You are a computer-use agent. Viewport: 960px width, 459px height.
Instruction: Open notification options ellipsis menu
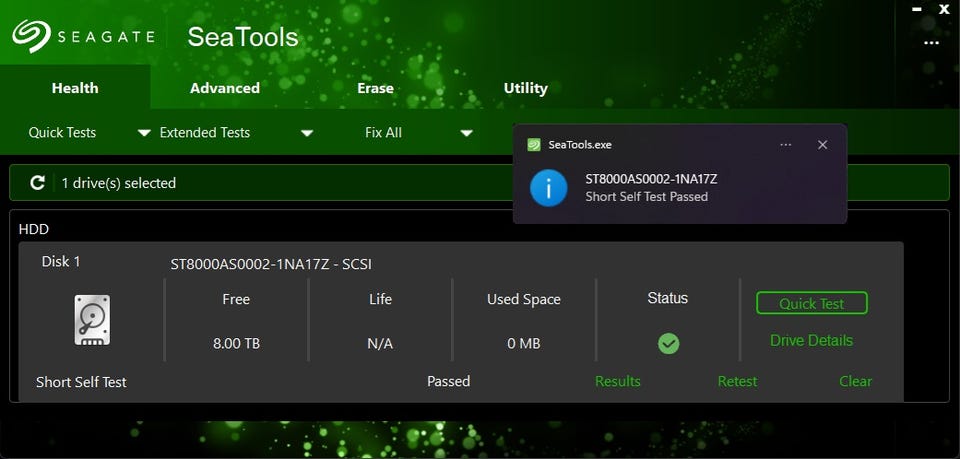[x=786, y=144]
